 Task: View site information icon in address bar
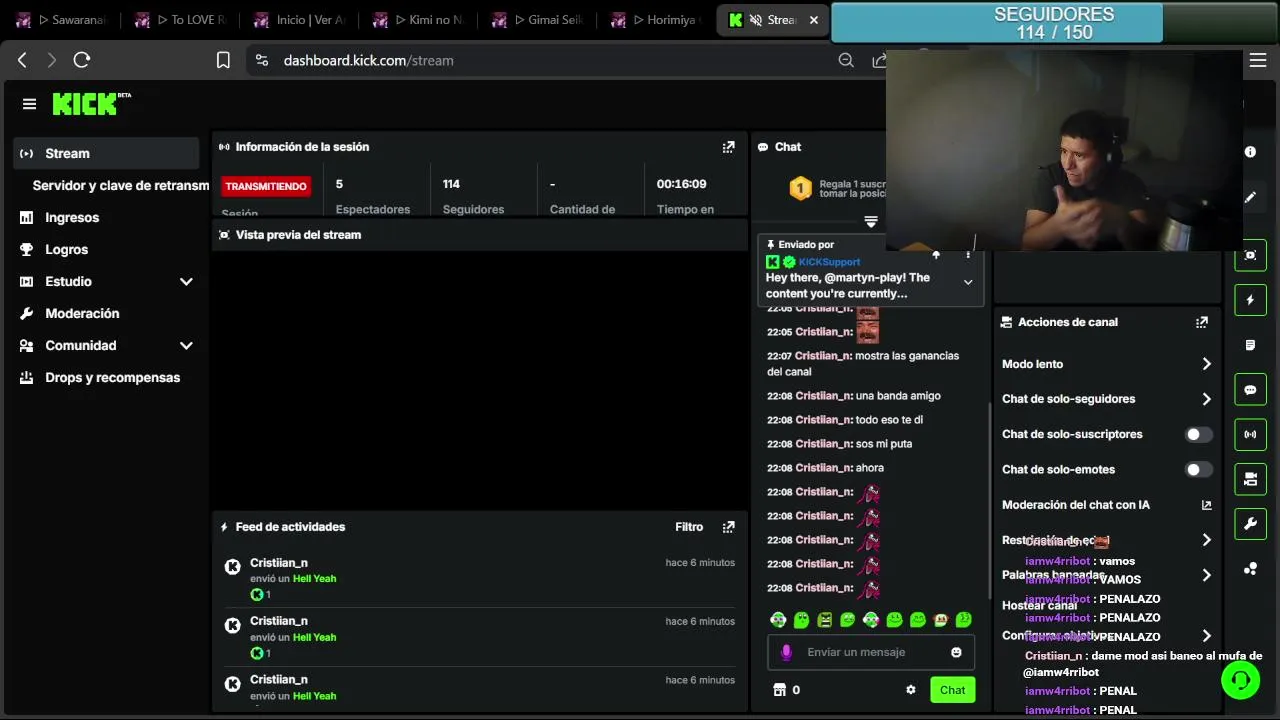262,60
